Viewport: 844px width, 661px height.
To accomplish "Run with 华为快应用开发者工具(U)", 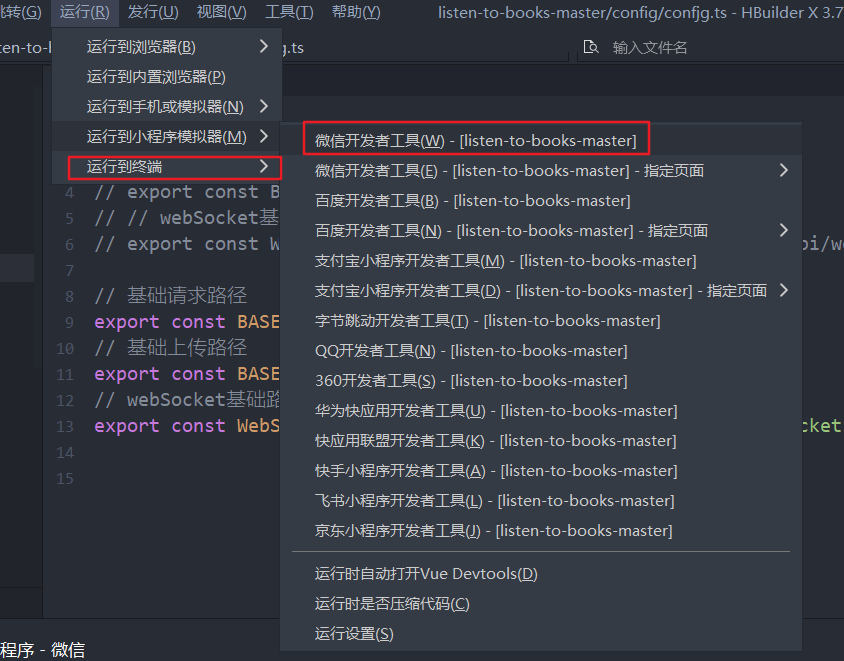I will coord(541,411).
